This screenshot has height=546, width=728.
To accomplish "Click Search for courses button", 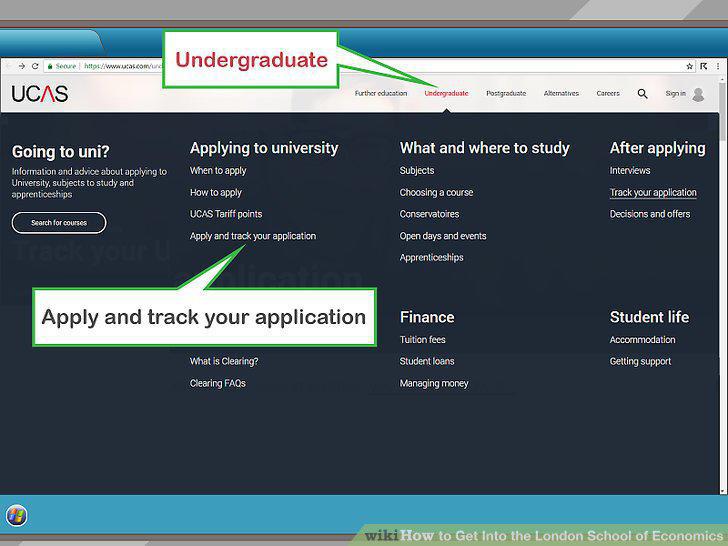I will [59, 223].
